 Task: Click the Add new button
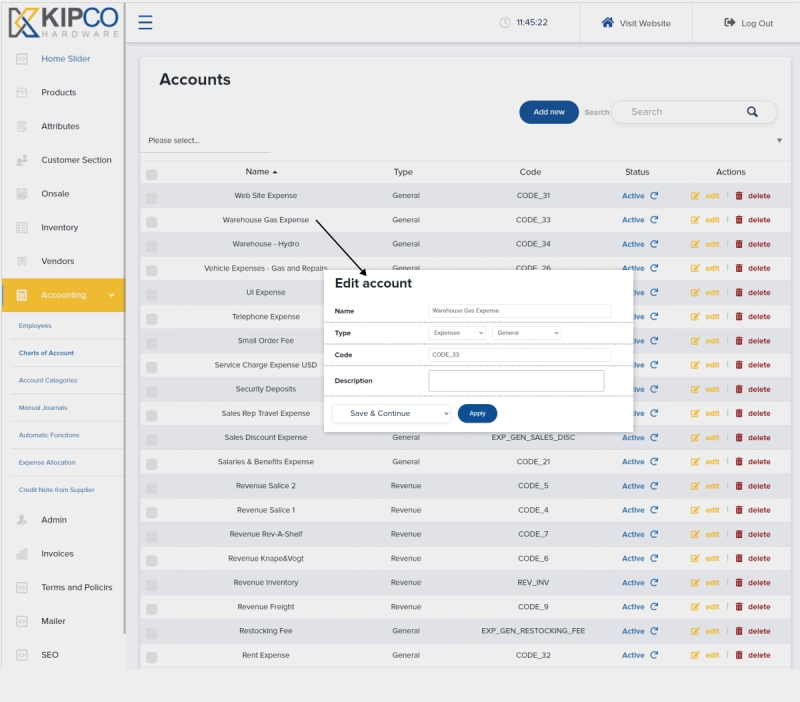pos(547,111)
